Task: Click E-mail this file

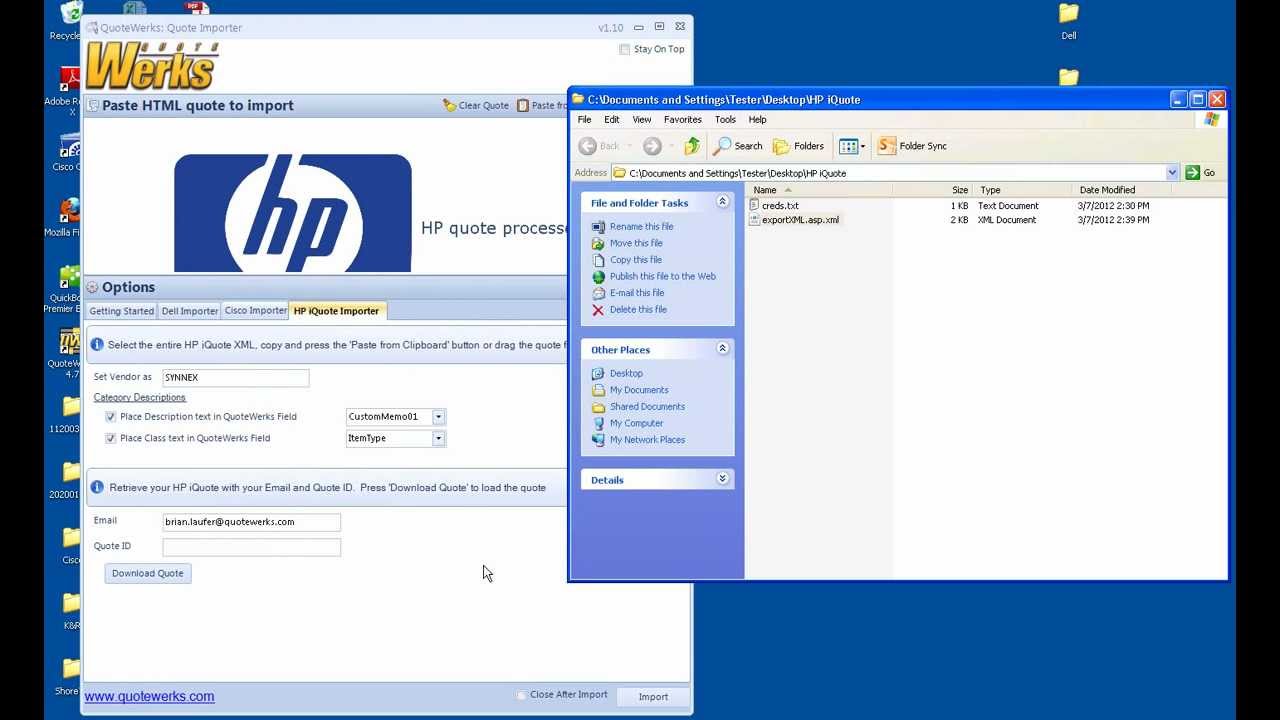Action: [637, 293]
